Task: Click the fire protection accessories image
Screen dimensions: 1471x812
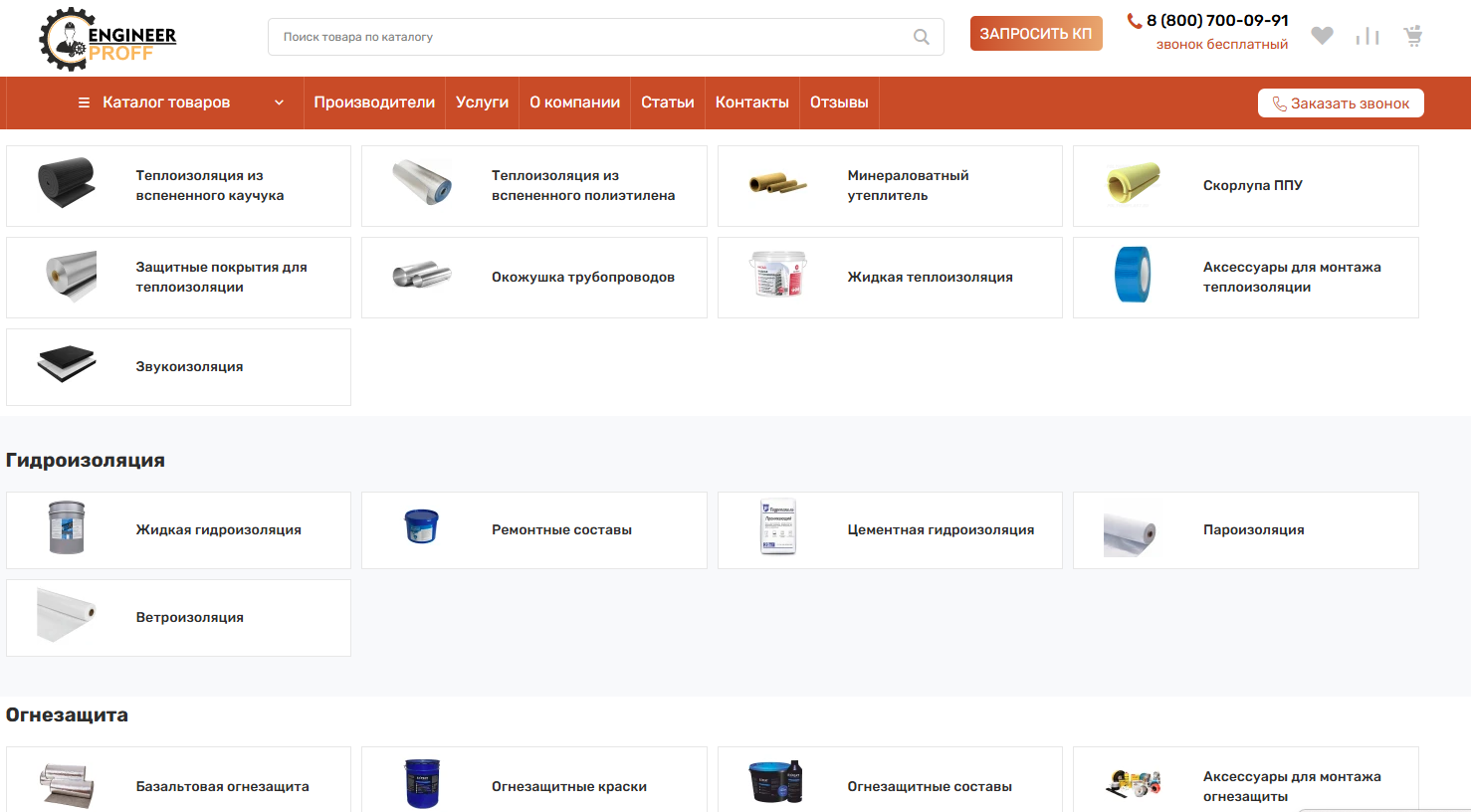Action: pyautogui.click(x=1134, y=784)
